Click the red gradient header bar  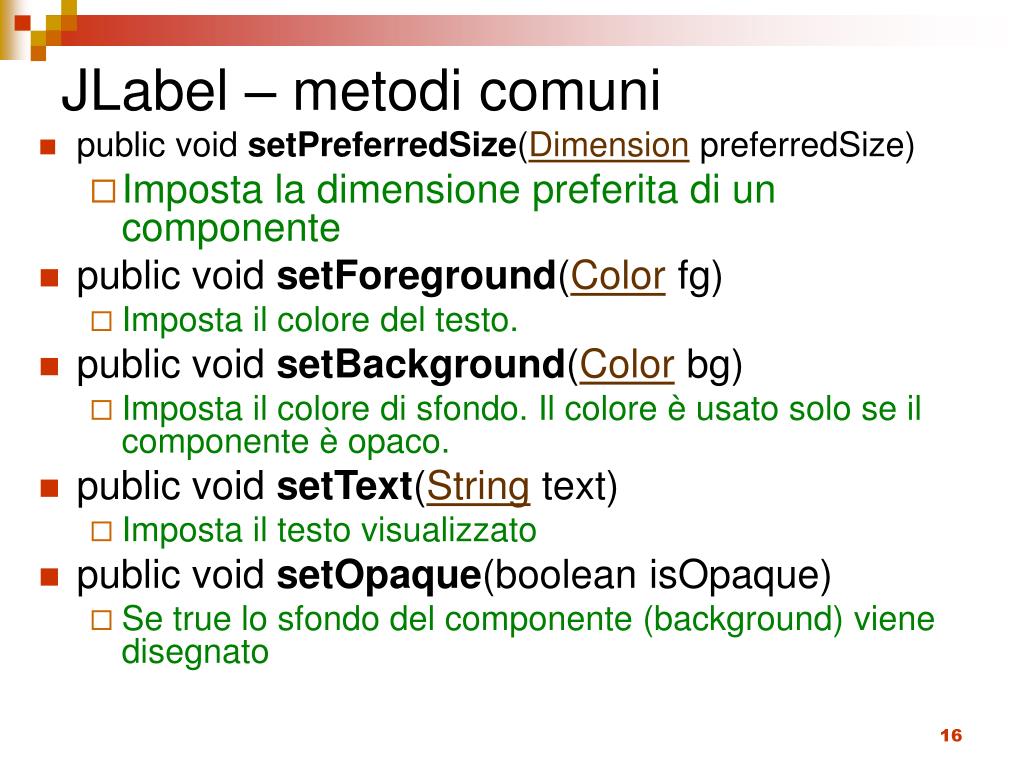pos(522,30)
